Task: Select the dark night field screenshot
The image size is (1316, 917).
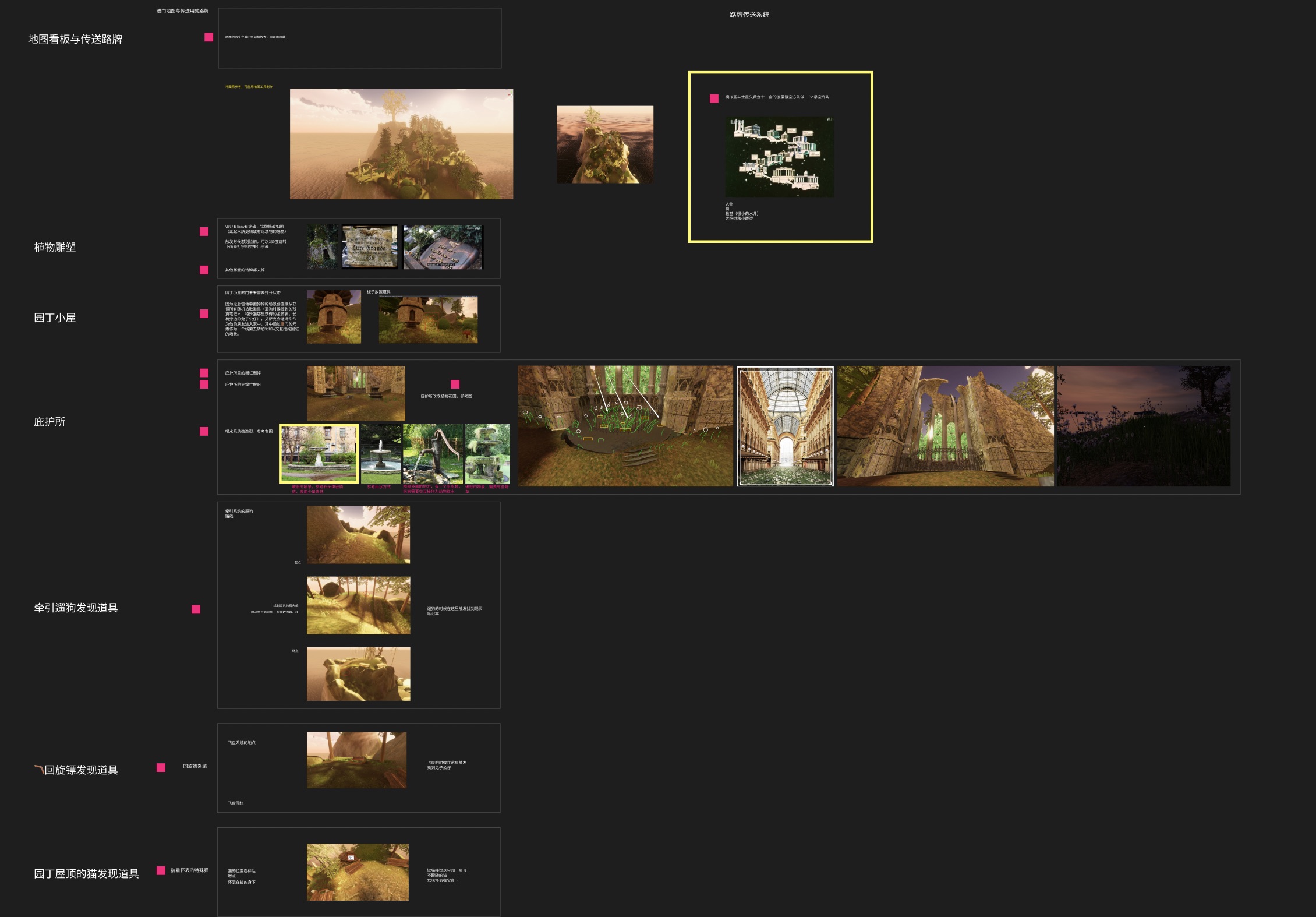Action: pyautogui.click(x=1143, y=426)
